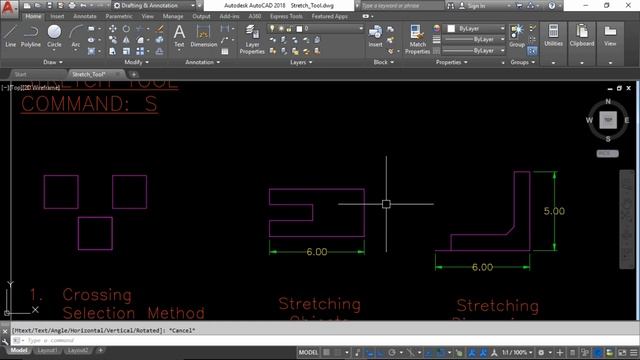
Task: Toggle 2D Object Snap in status bar
Action: pyautogui.click(x=440, y=352)
